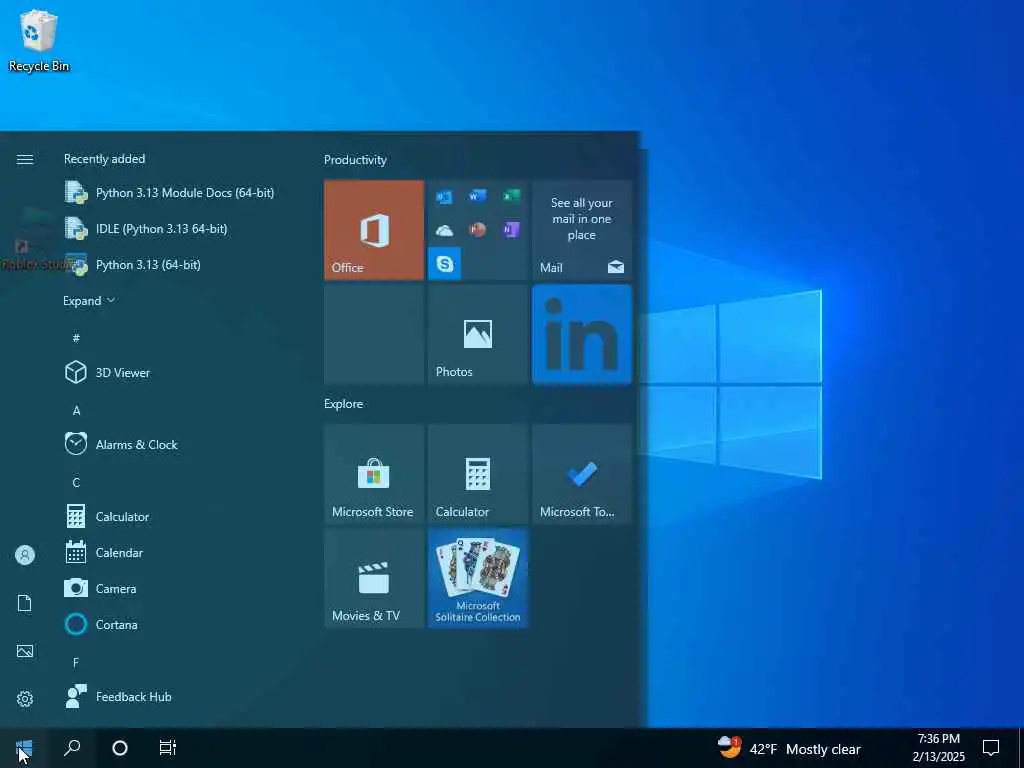Viewport: 1024px width, 768px height.
Task: Open the Movies & TV tile
Action: click(374, 578)
